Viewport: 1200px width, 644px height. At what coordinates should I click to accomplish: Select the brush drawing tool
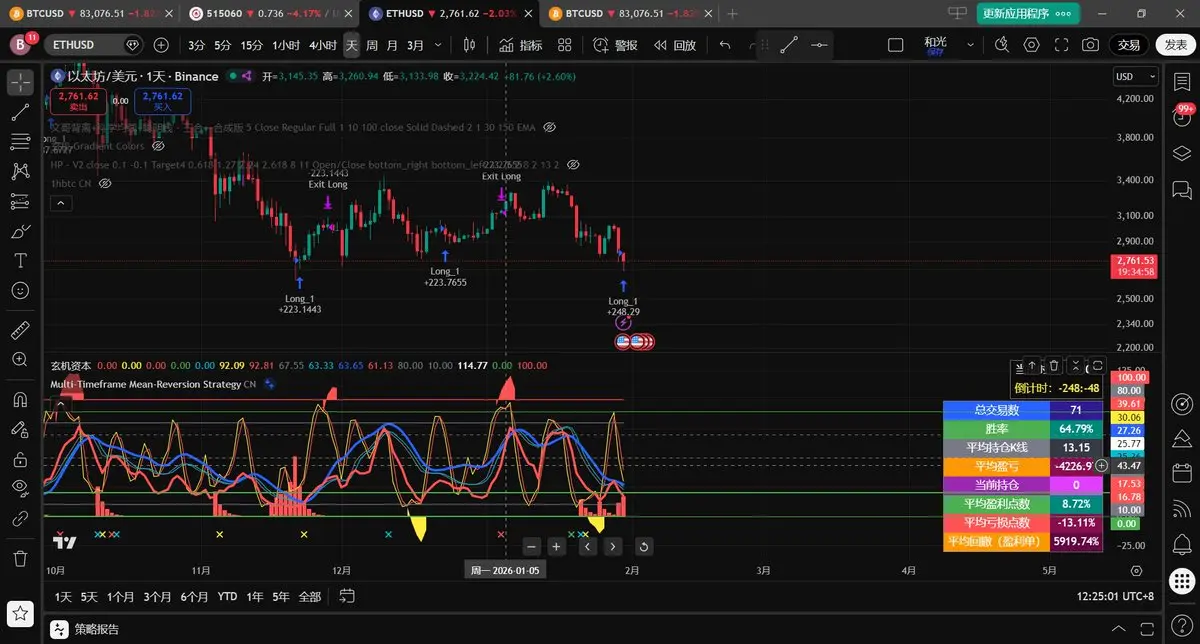pyautogui.click(x=20, y=231)
